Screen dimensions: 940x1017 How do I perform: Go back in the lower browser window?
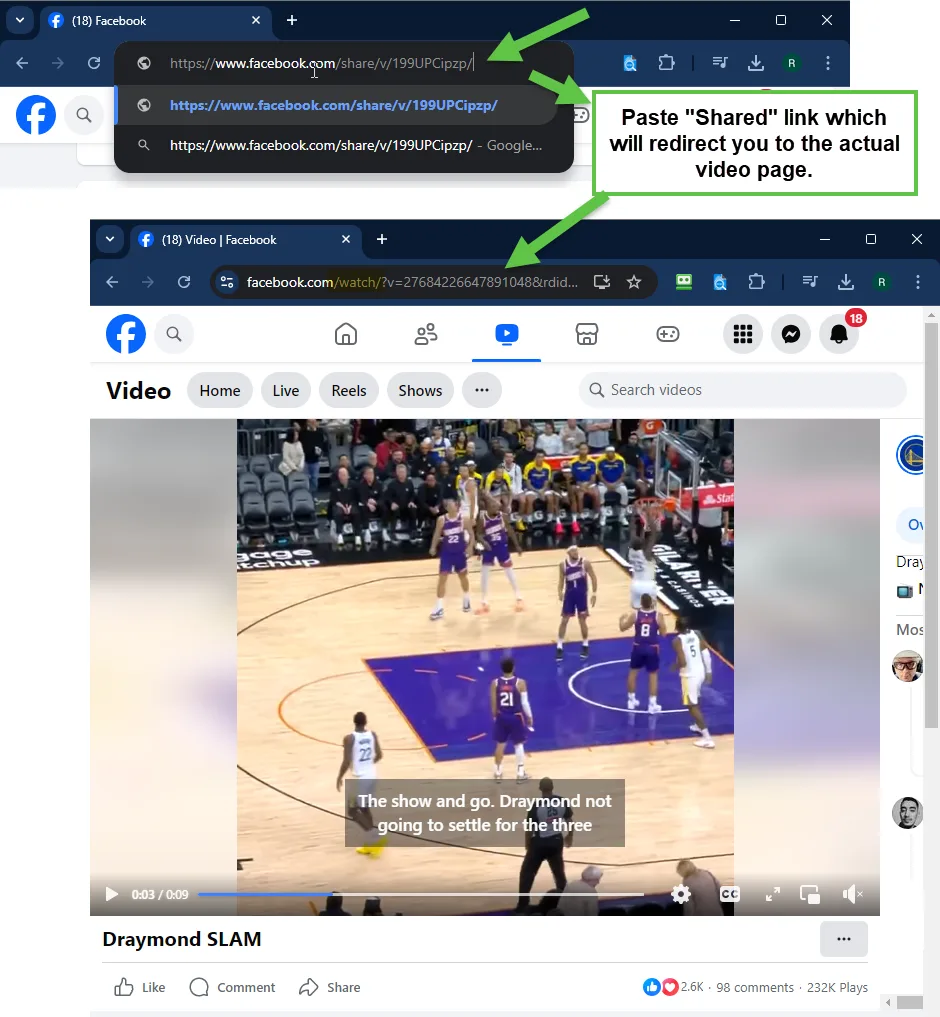[112, 282]
